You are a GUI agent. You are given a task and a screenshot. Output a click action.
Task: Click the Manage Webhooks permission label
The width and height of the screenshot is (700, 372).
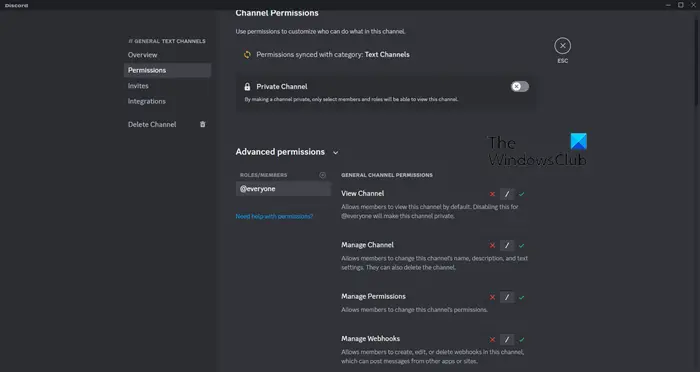(371, 339)
